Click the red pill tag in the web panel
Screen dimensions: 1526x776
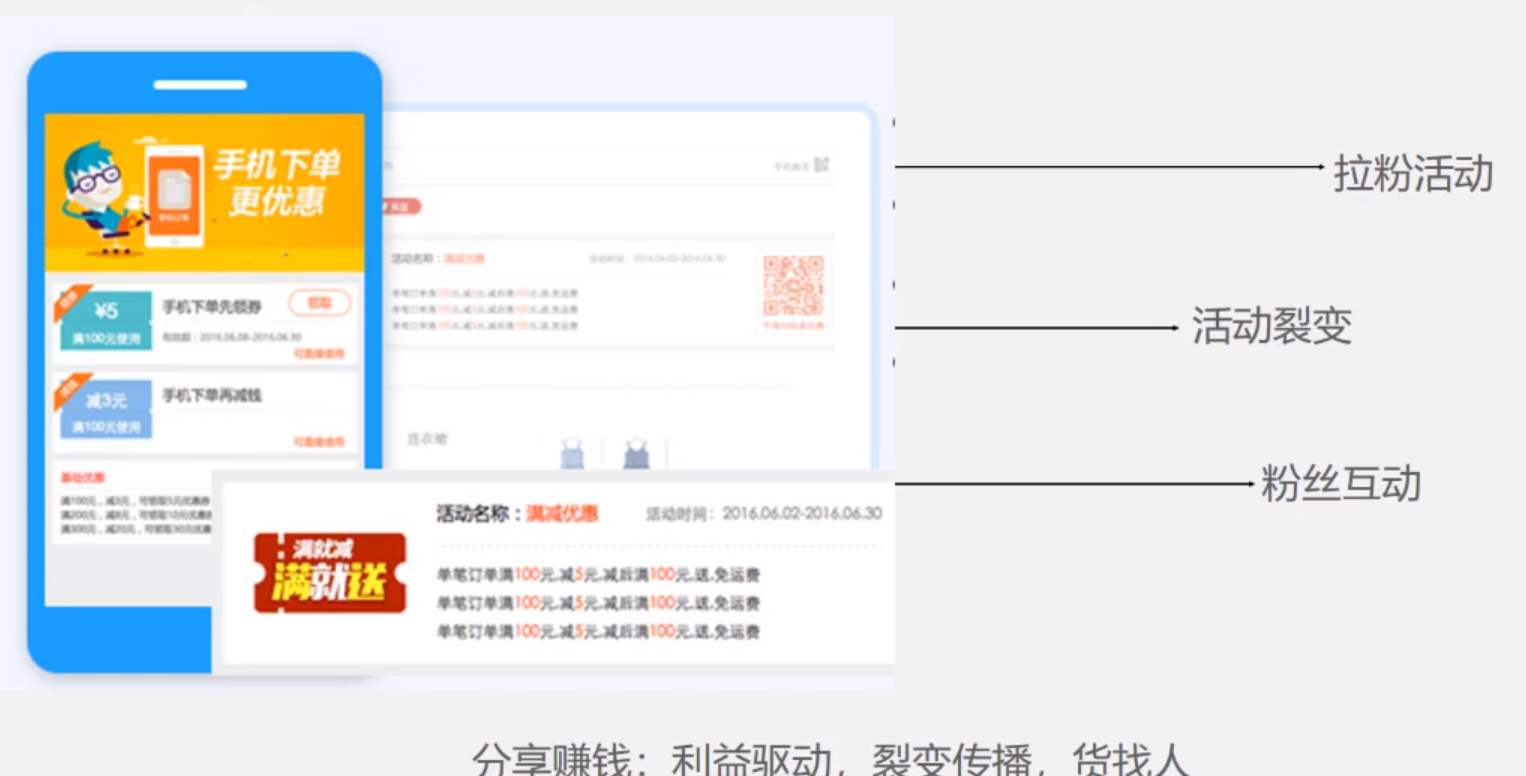[x=399, y=206]
